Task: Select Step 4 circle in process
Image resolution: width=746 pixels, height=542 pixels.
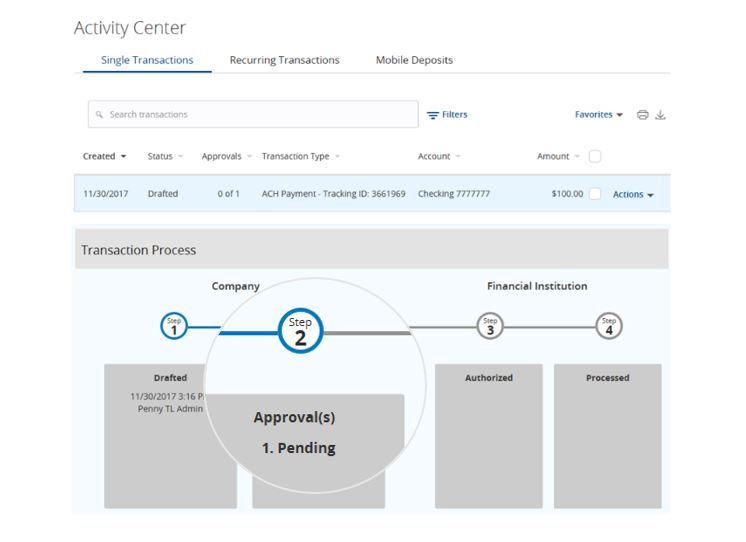Action: click(609, 326)
